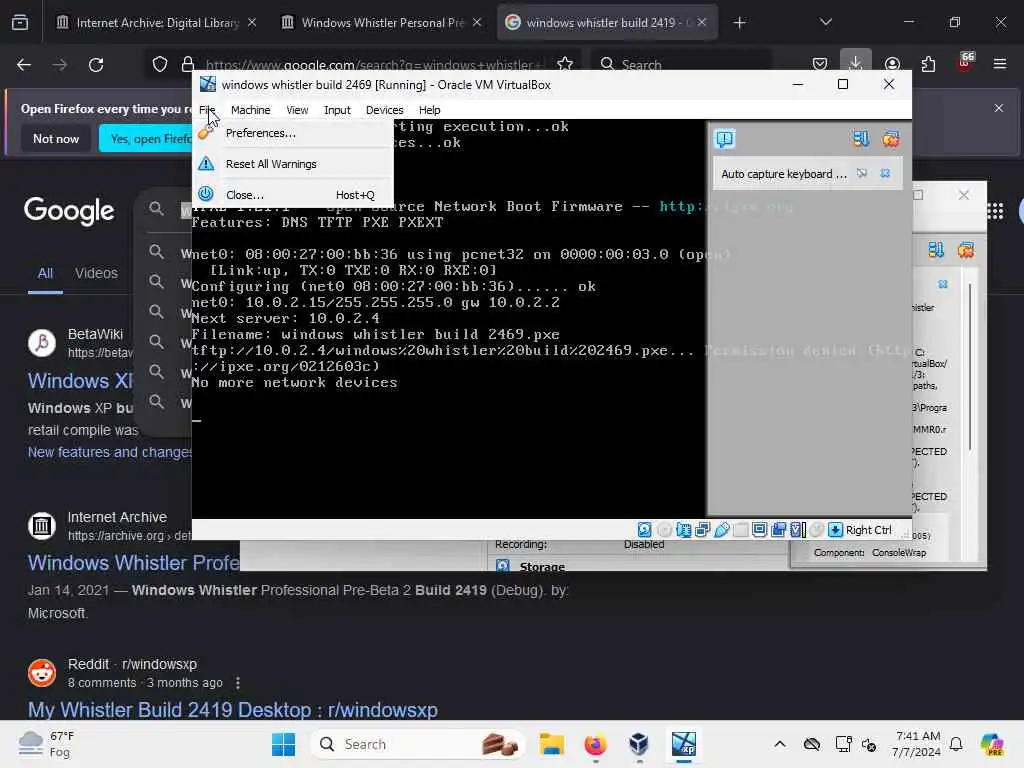Open Firefox hamburger application menu
Viewport: 1024px width, 768px height.
[x=1000, y=64]
